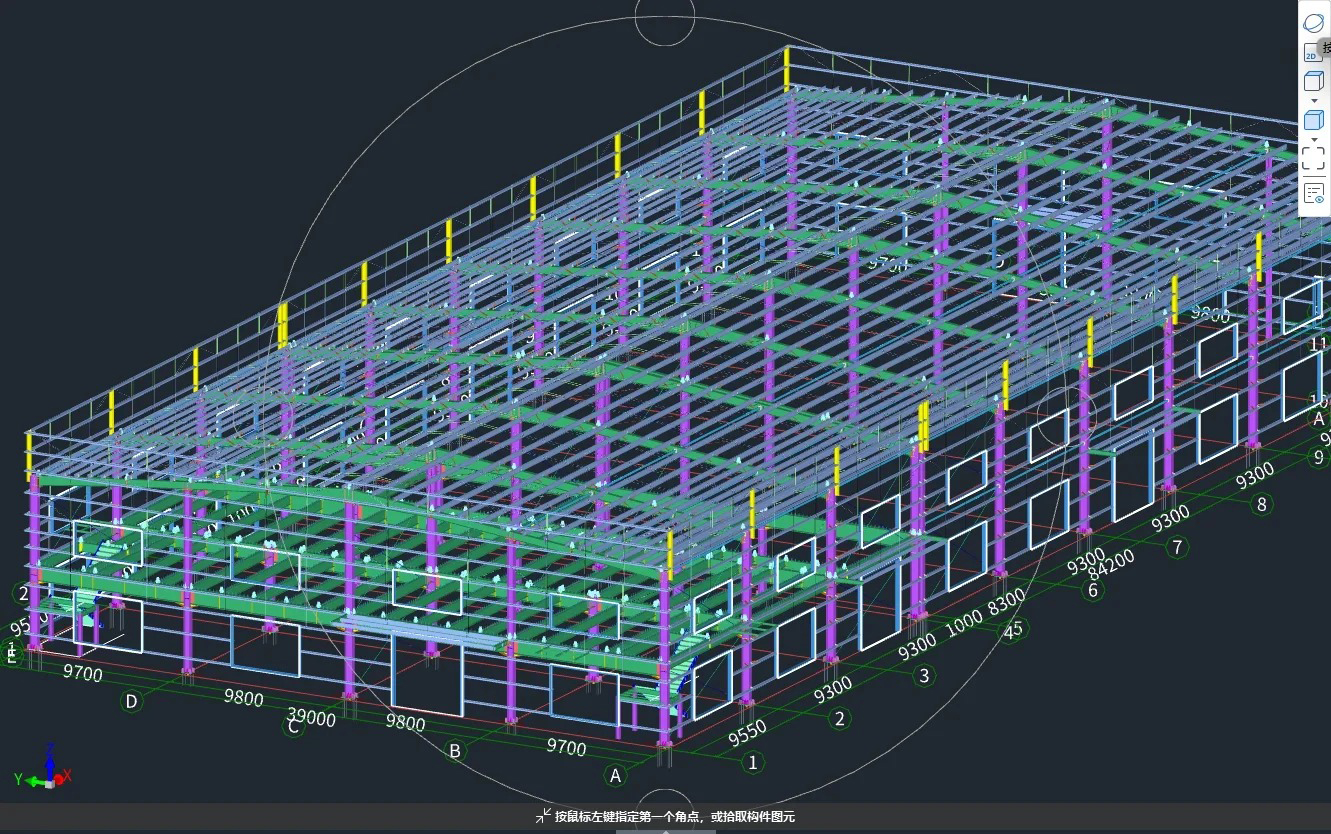The width and height of the screenshot is (1331, 834).
Task: Select the shaded solid cube display icon
Action: point(1313,121)
